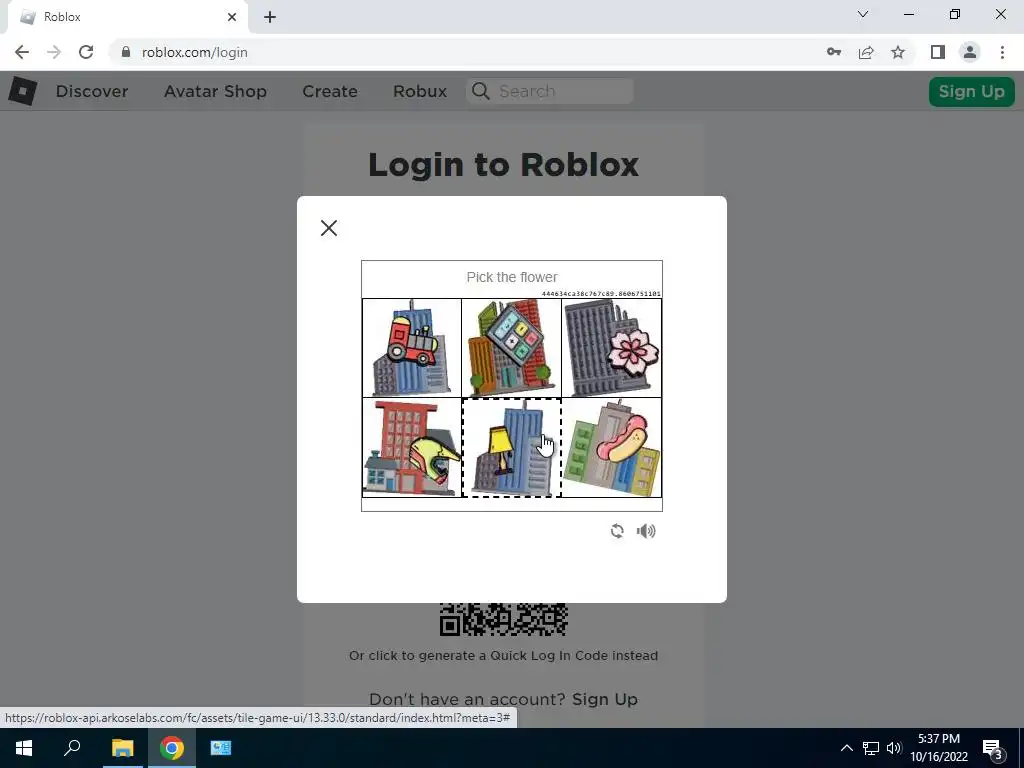1024x768 pixels.
Task: Open the tab search chevron
Action: point(863,14)
